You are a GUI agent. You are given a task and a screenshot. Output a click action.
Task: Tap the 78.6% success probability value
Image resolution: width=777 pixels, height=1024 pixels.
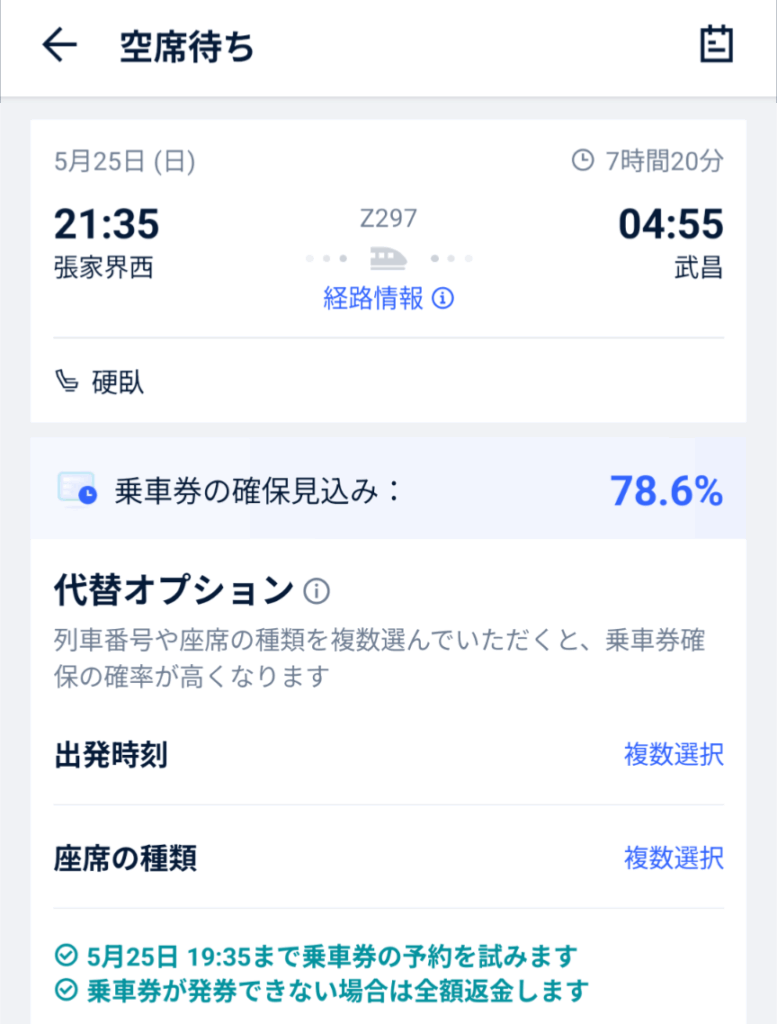pyautogui.click(x=667, y=491)
